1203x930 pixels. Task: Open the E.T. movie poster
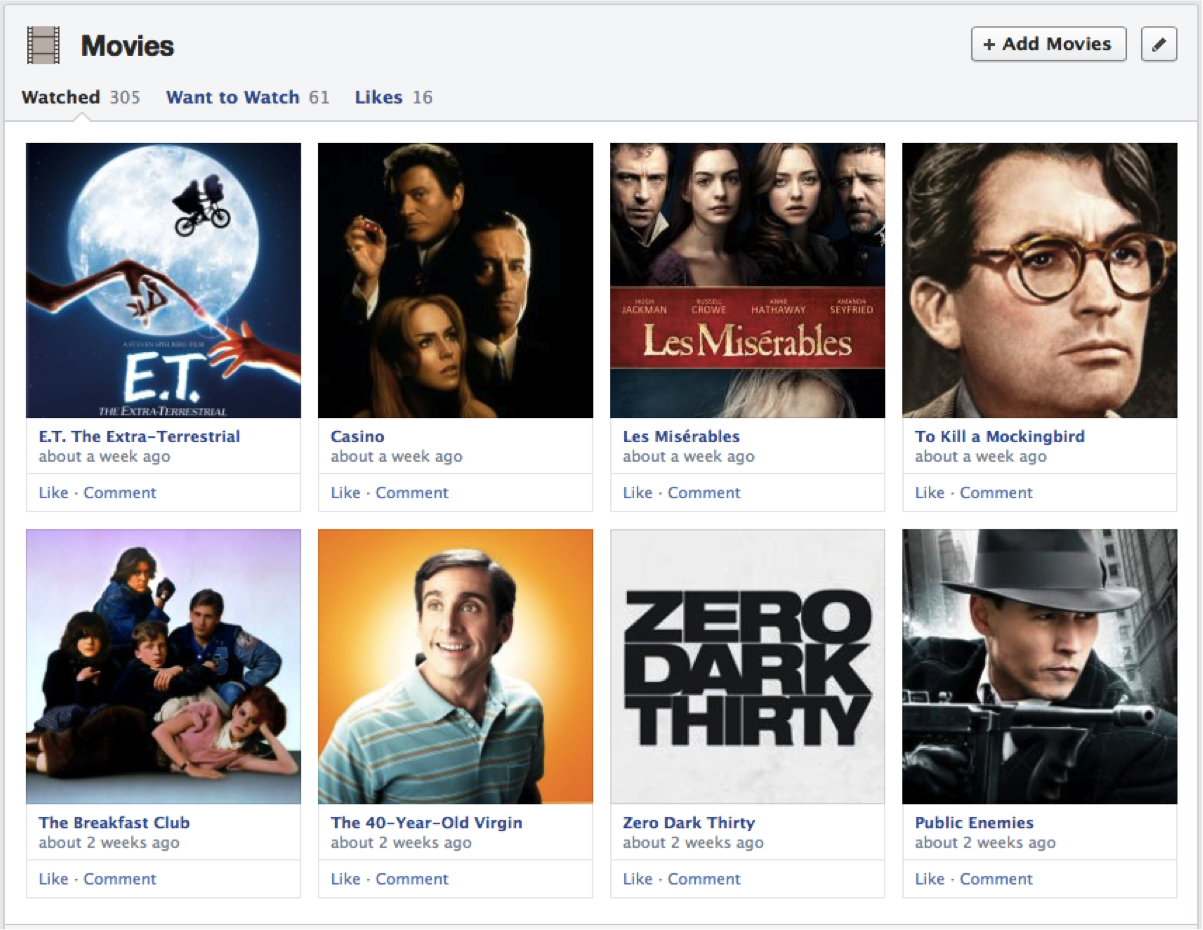pos(163,280)
